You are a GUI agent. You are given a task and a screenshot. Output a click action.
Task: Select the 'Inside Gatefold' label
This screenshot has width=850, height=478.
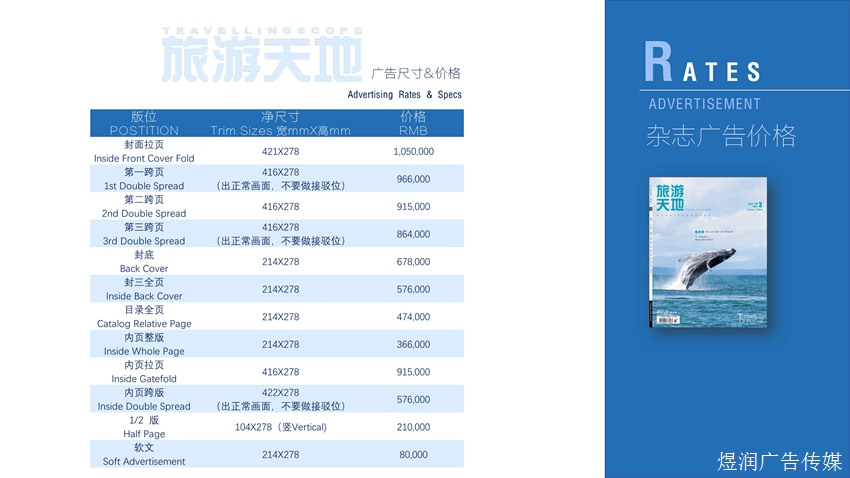(x=144, y=379)
